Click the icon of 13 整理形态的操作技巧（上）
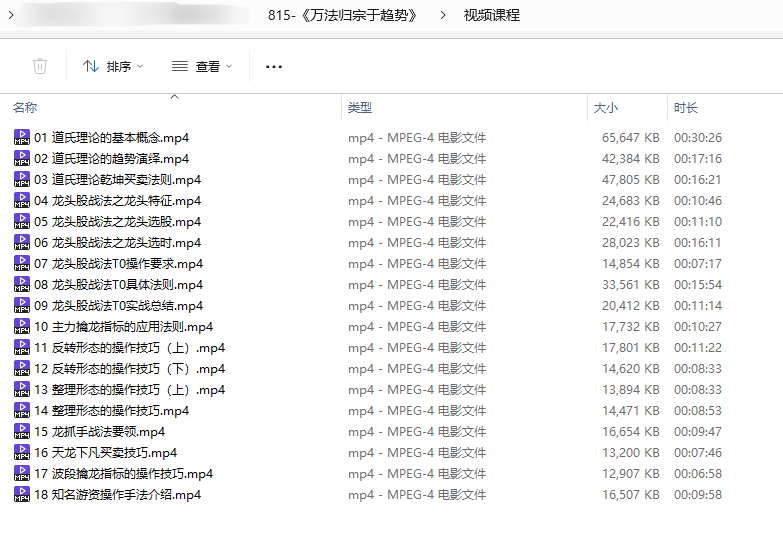This screenshot has height=556, width=783. point(22,390)
